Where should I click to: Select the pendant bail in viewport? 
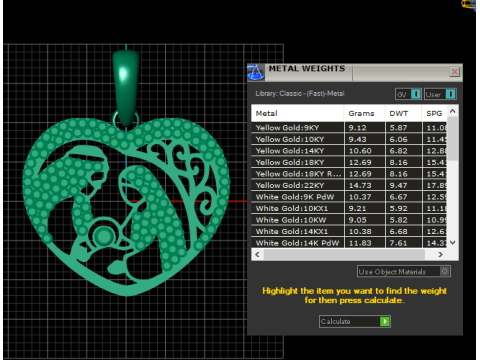[126, 87]
